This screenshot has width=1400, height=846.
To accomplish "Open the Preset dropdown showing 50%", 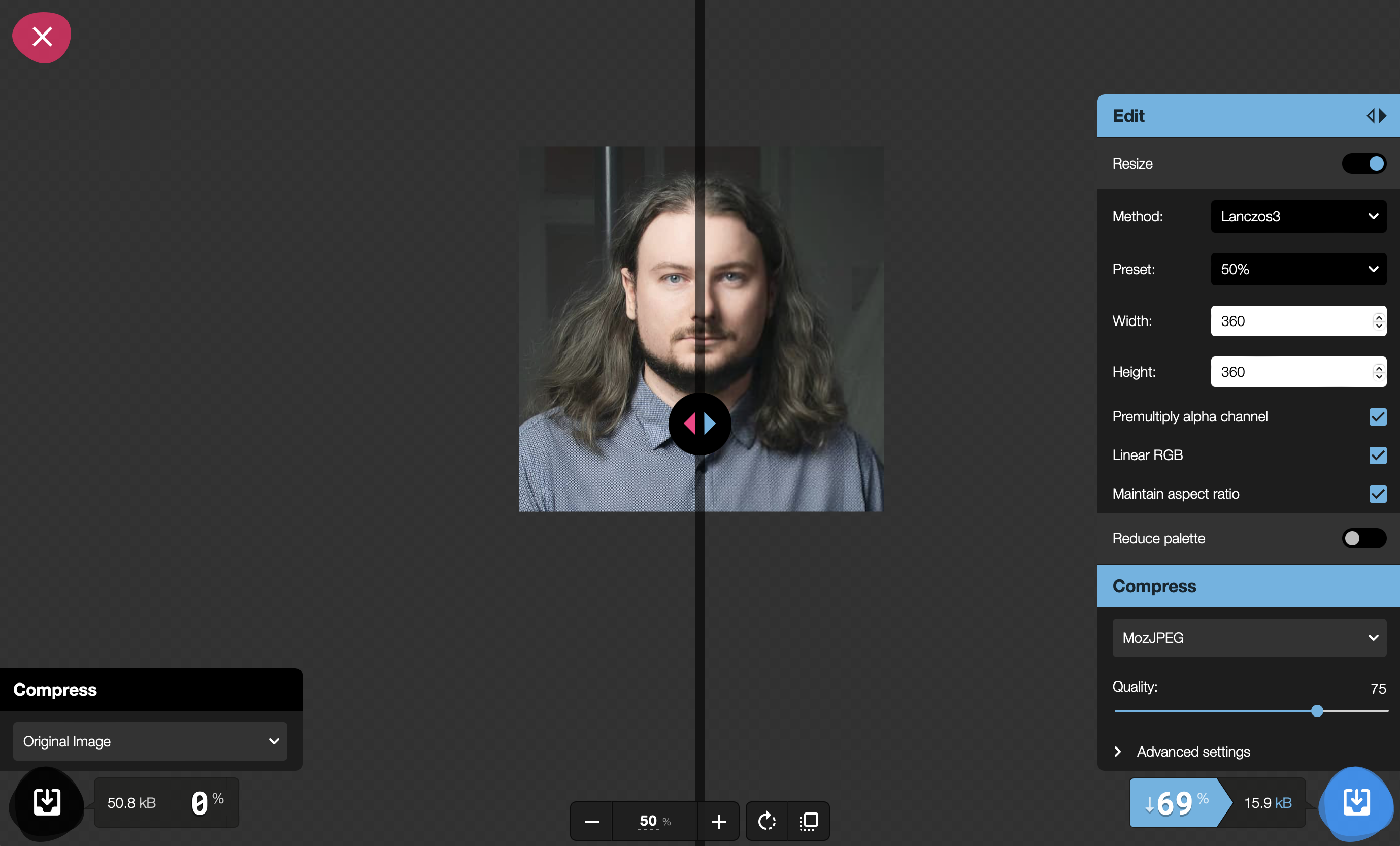I will click(x=1298, y=269).
